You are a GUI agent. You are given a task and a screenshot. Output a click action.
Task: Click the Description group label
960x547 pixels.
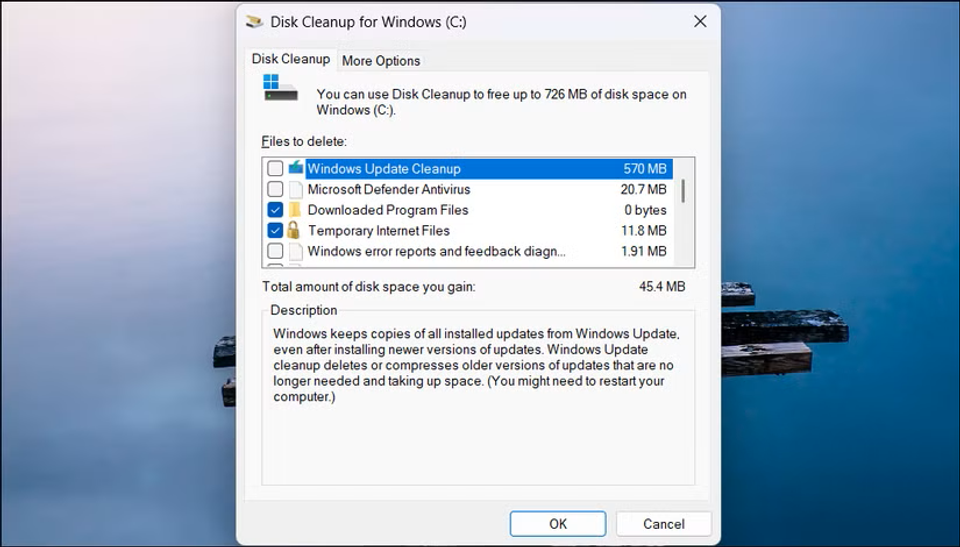304,310
